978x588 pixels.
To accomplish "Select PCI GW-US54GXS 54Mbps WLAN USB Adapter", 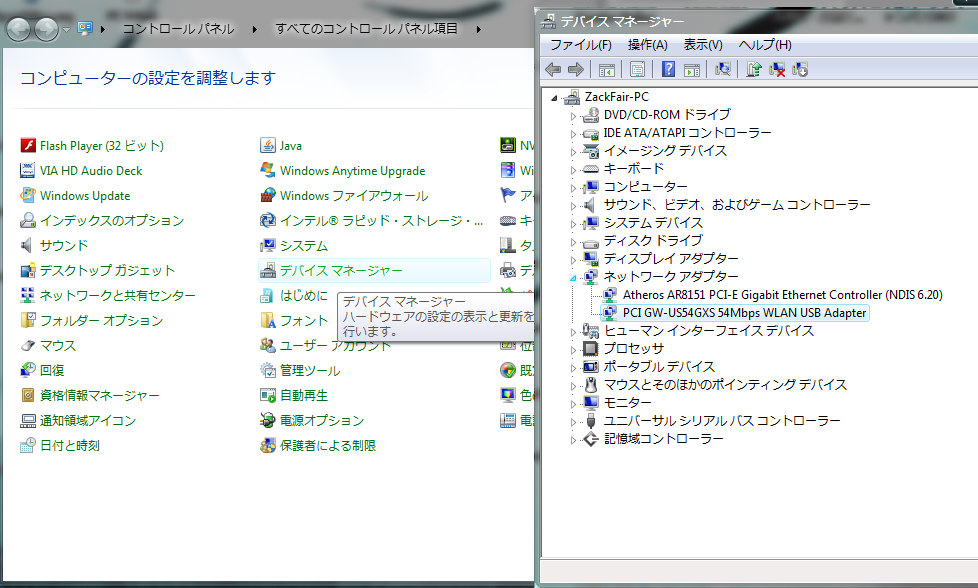I will tap(744, 313).
